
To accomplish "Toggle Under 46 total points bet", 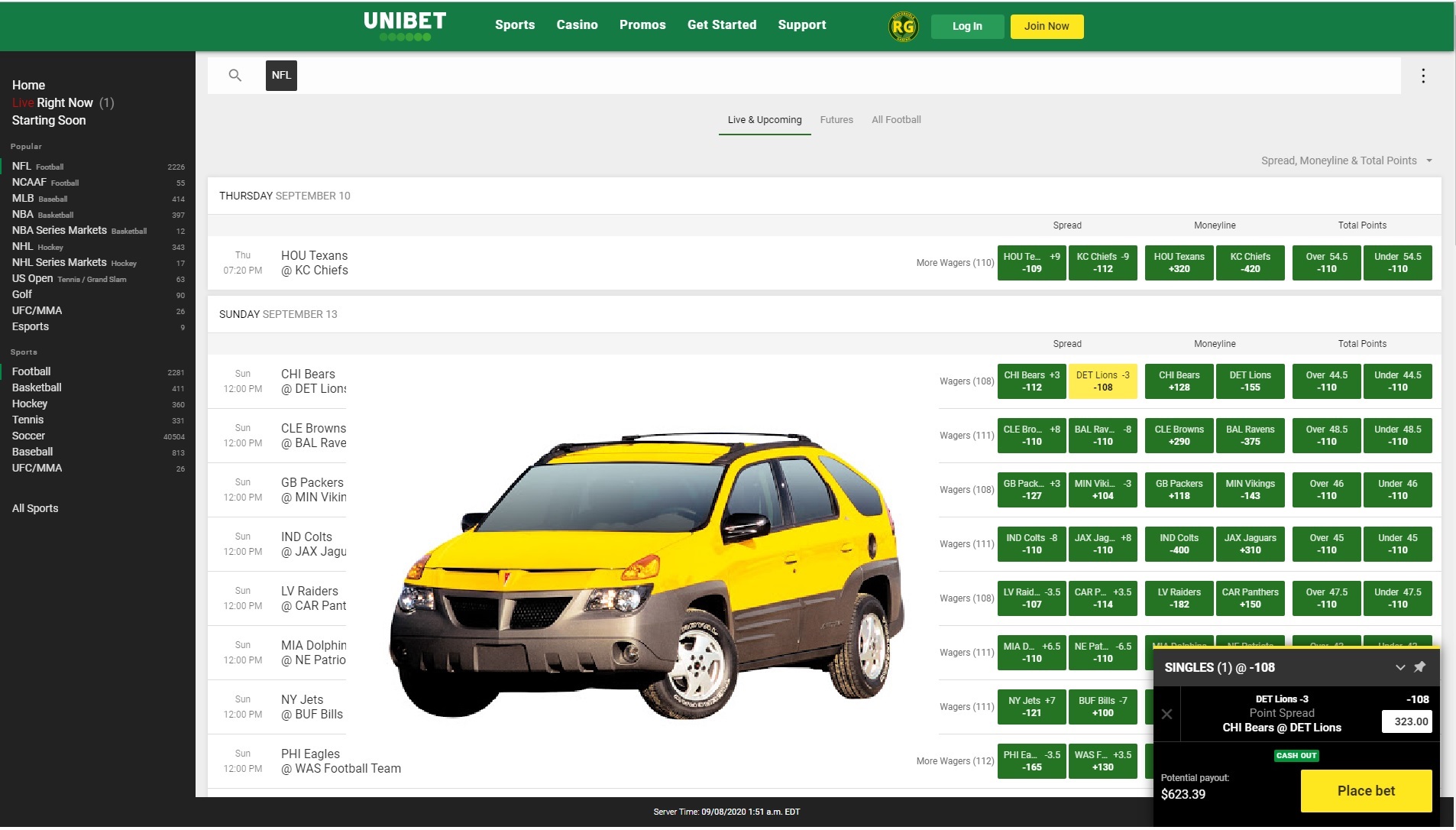I will tap(1397, 490).
